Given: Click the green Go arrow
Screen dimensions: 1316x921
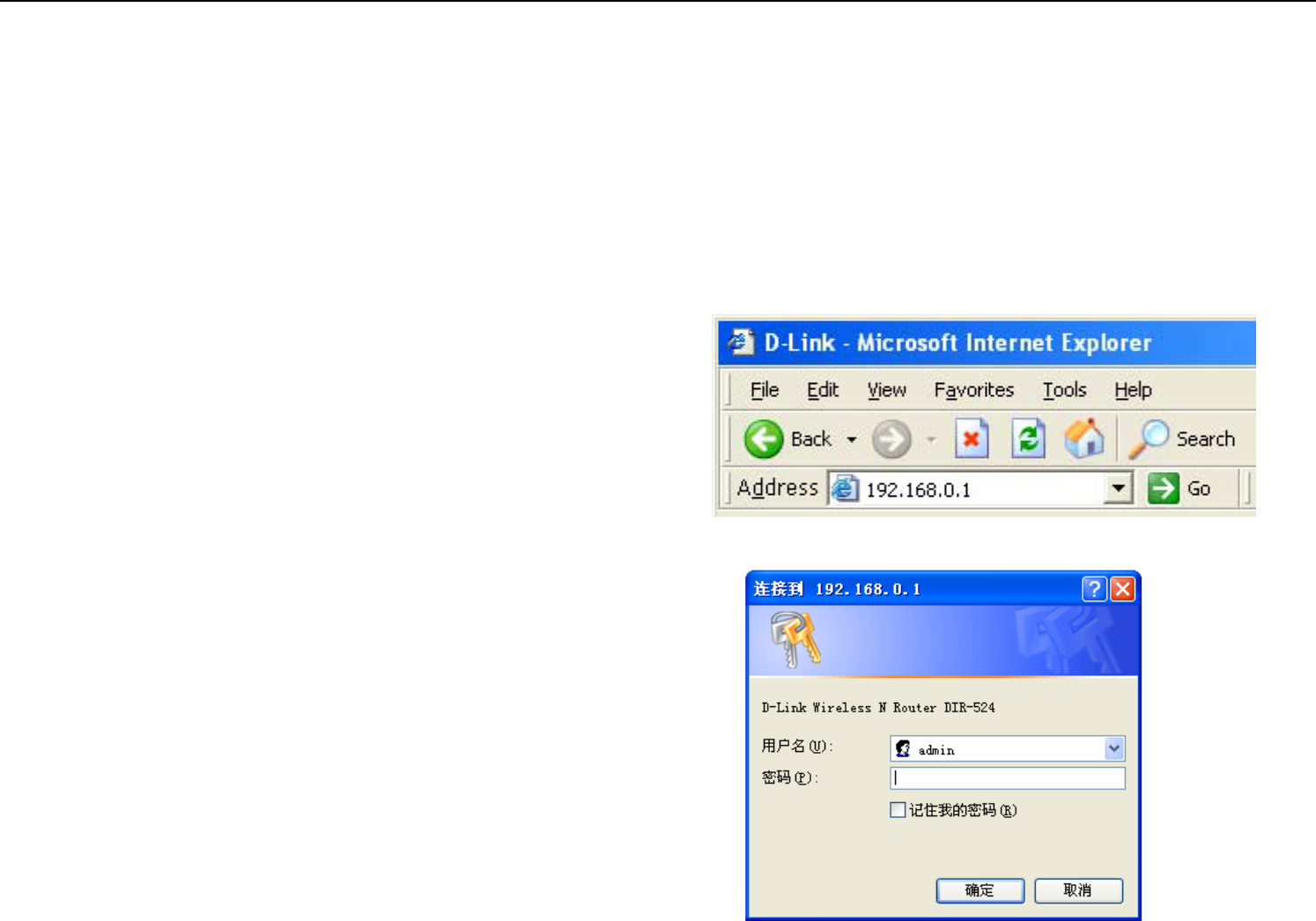Looking at the screenshot, I should (1164, 488).
